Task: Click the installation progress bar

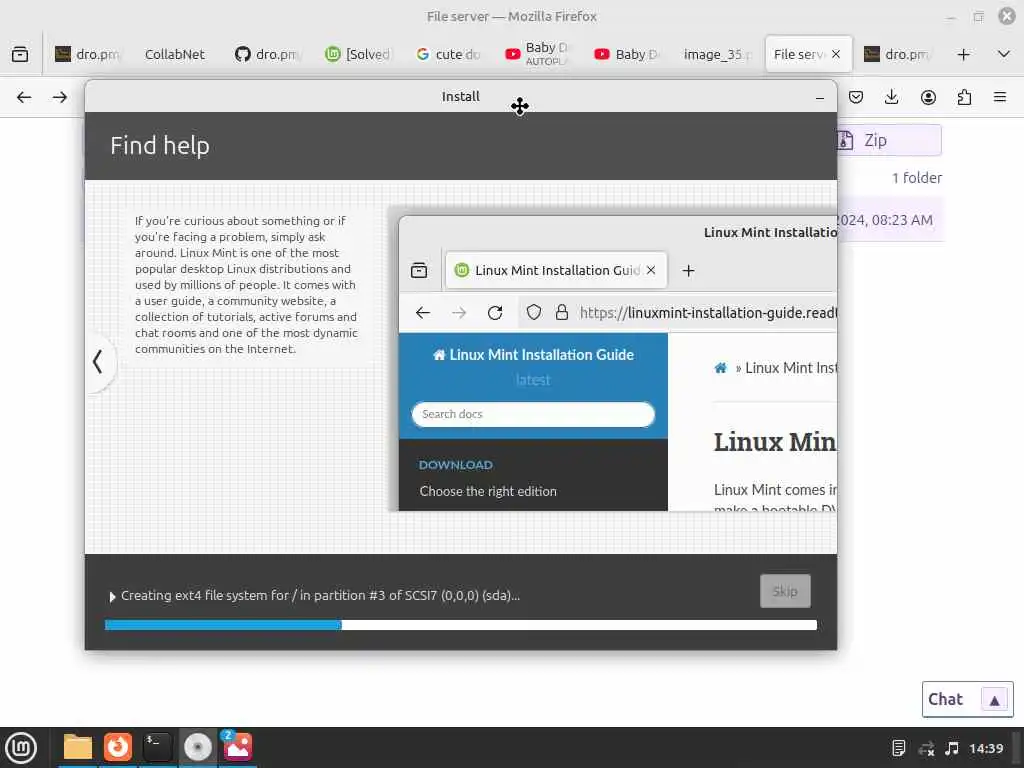Action: click(460, 625)
